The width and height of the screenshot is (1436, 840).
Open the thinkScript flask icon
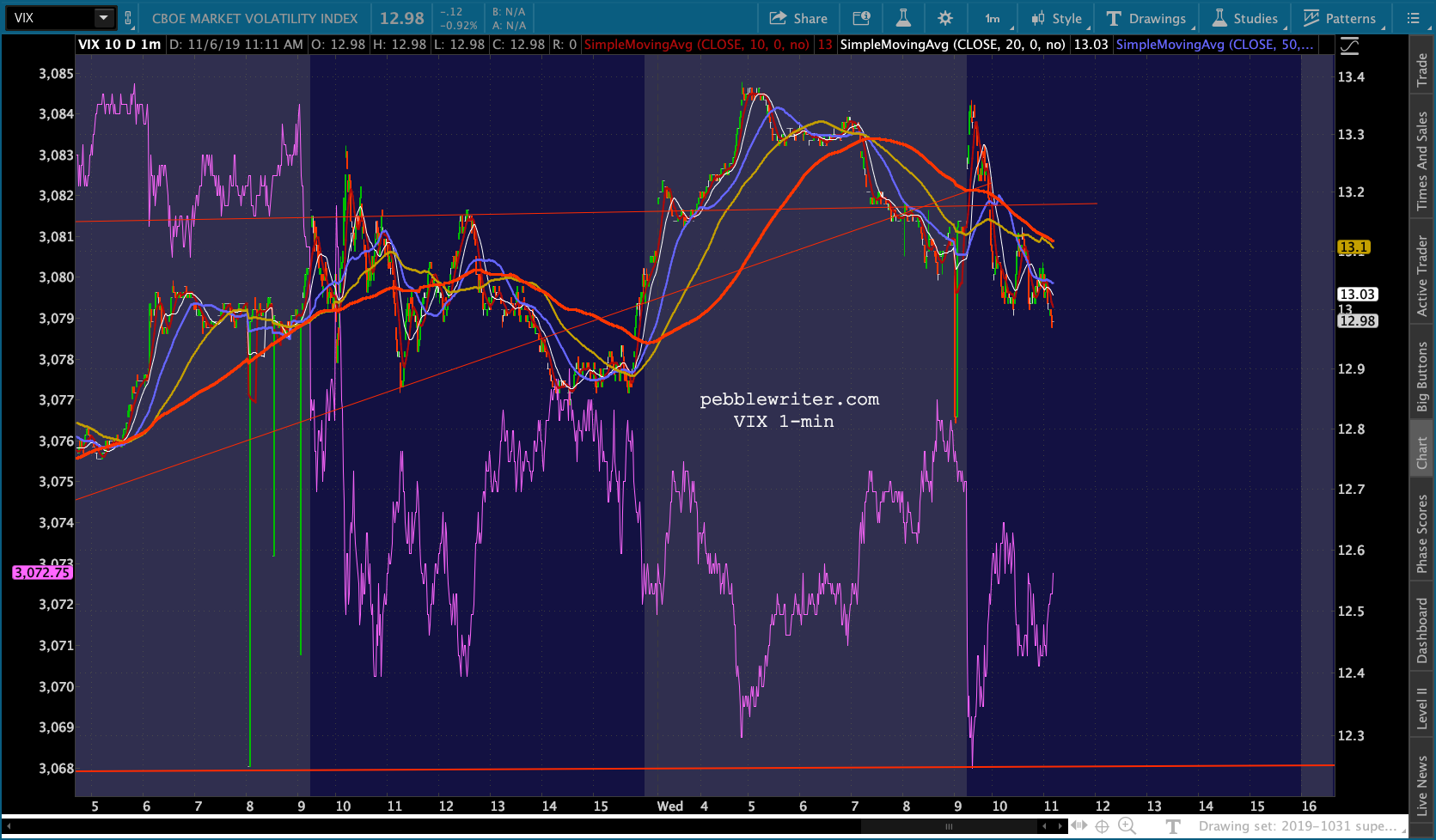pos(903,18)
